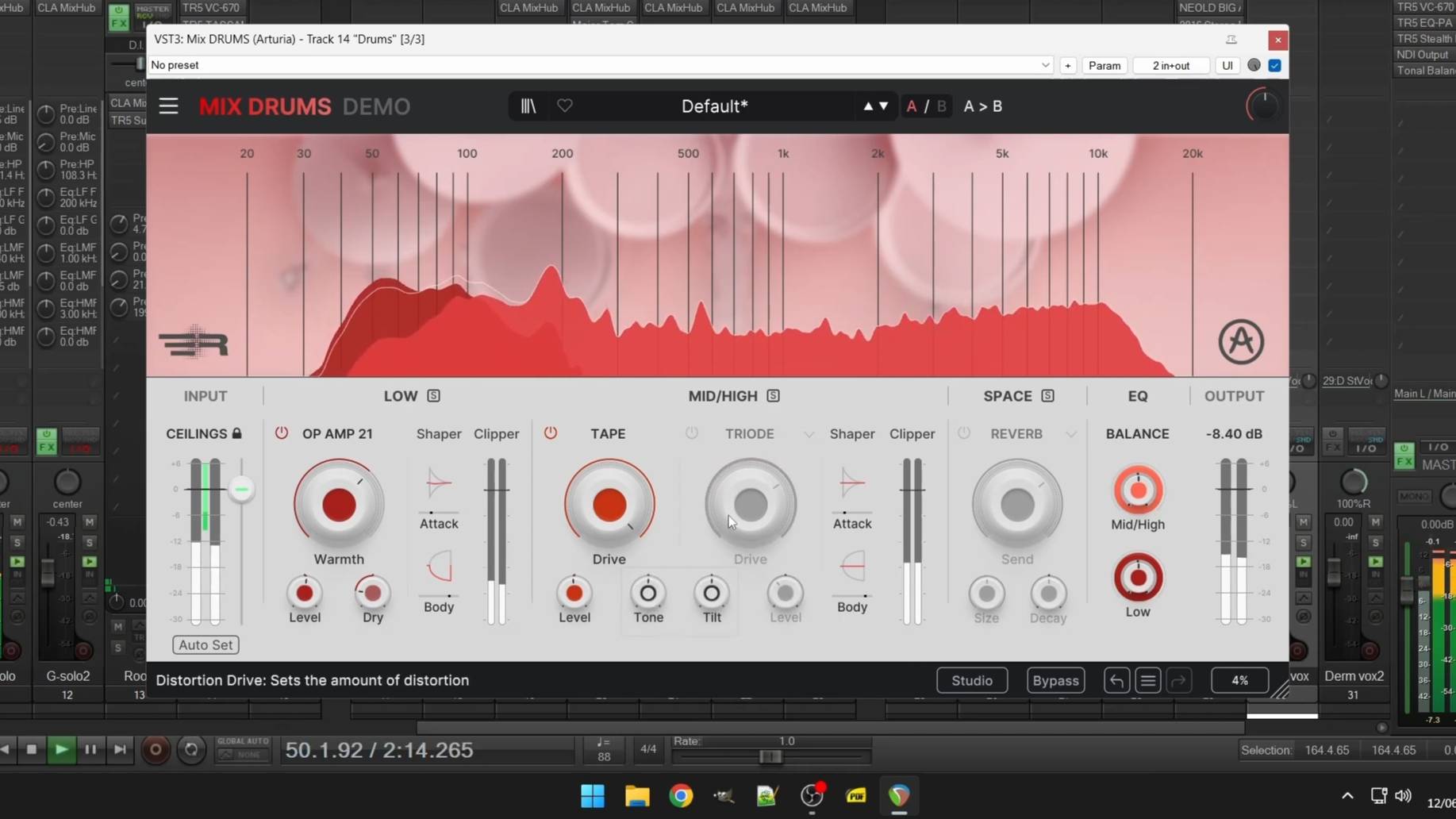Expand the TRIODE model dropdown chevron
This screenshot has height=819, width=1456.
tap(808, 435)
